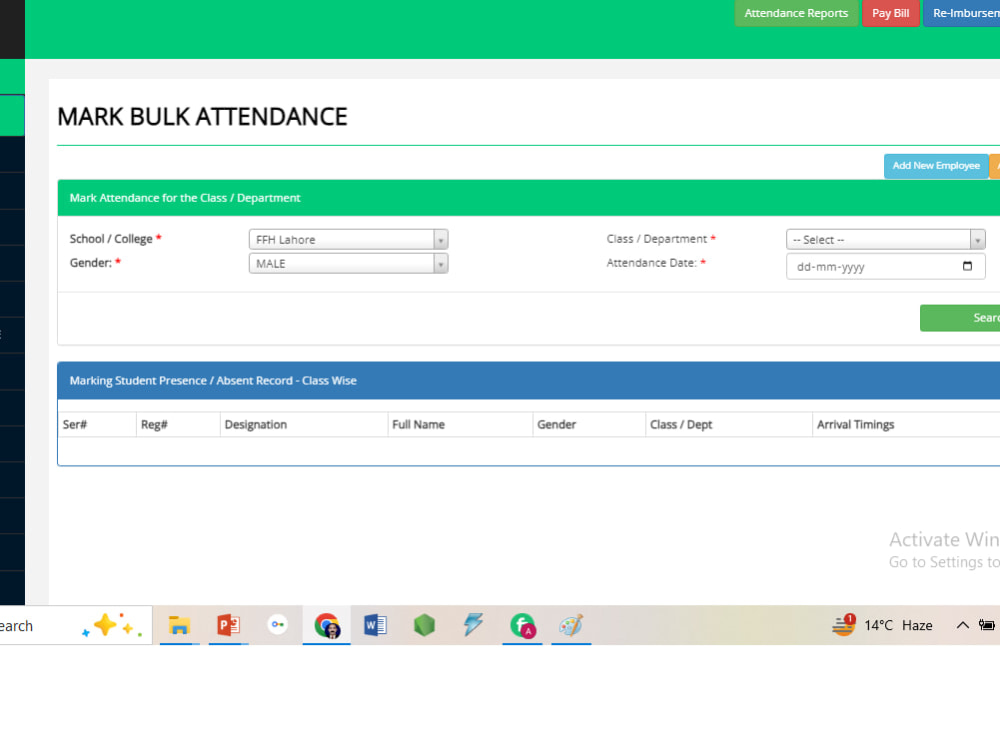The width and height of the screenshot is (1000, 750).
Task: Click the MARK BULK ATTENDANCE heading
Action: pyautogui.click(x=202, y=117)
